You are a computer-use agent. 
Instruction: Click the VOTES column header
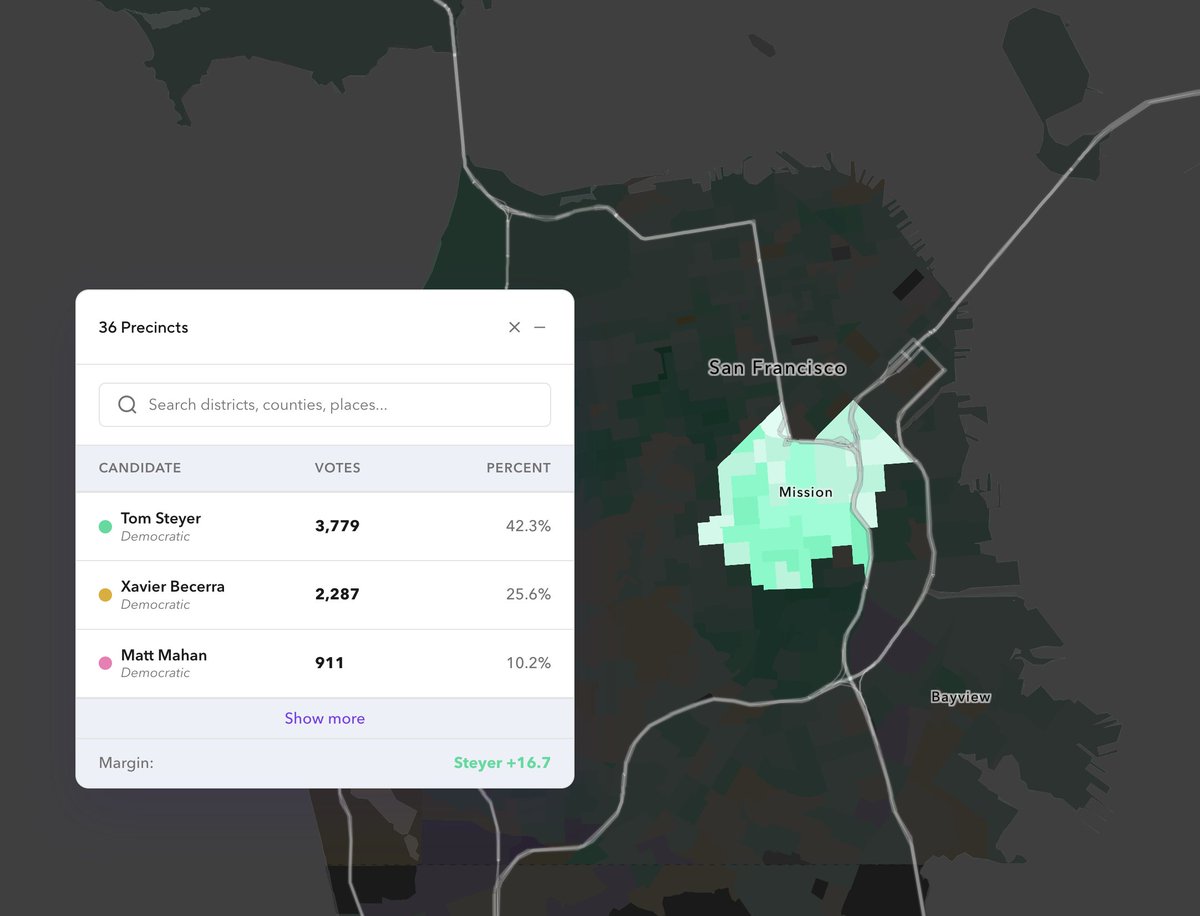coord(338,468)
